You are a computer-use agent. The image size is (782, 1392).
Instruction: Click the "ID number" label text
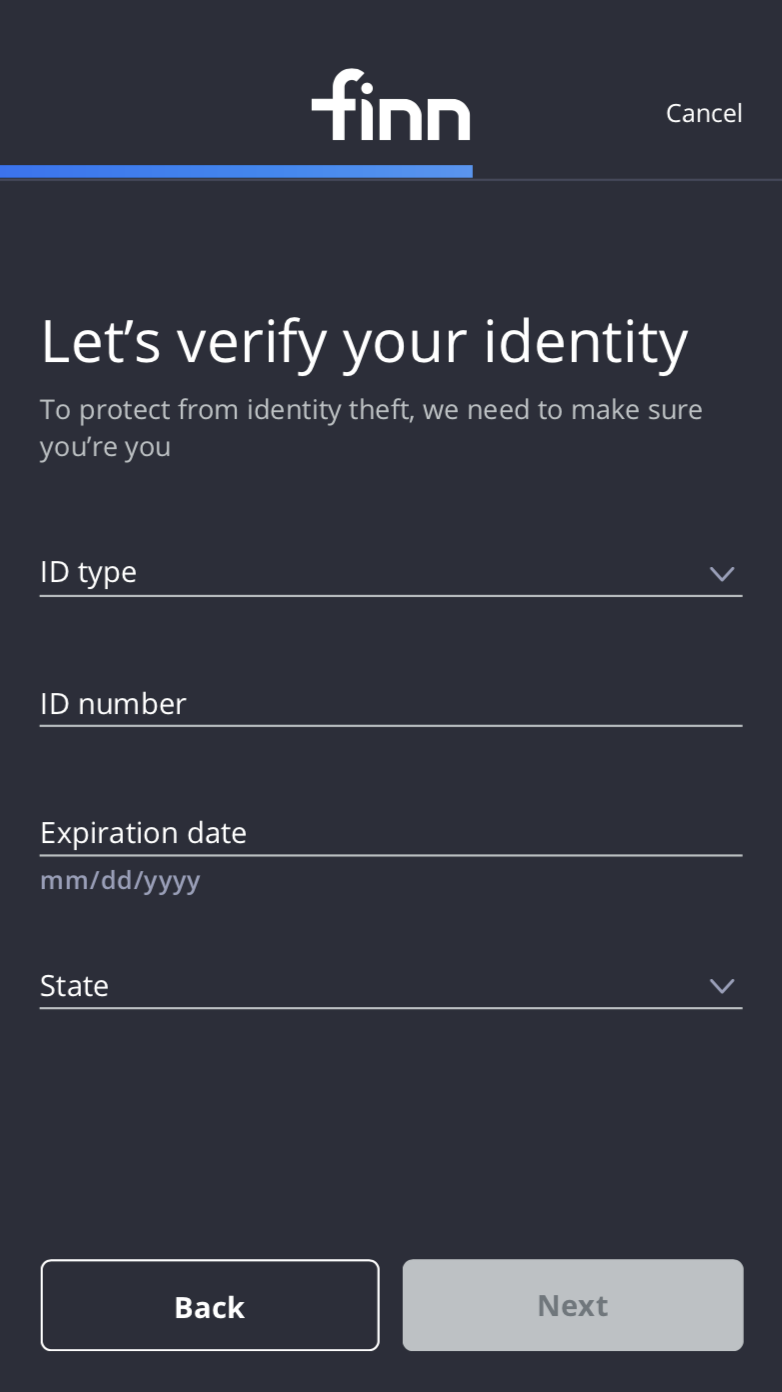click(x=113, y=704)
